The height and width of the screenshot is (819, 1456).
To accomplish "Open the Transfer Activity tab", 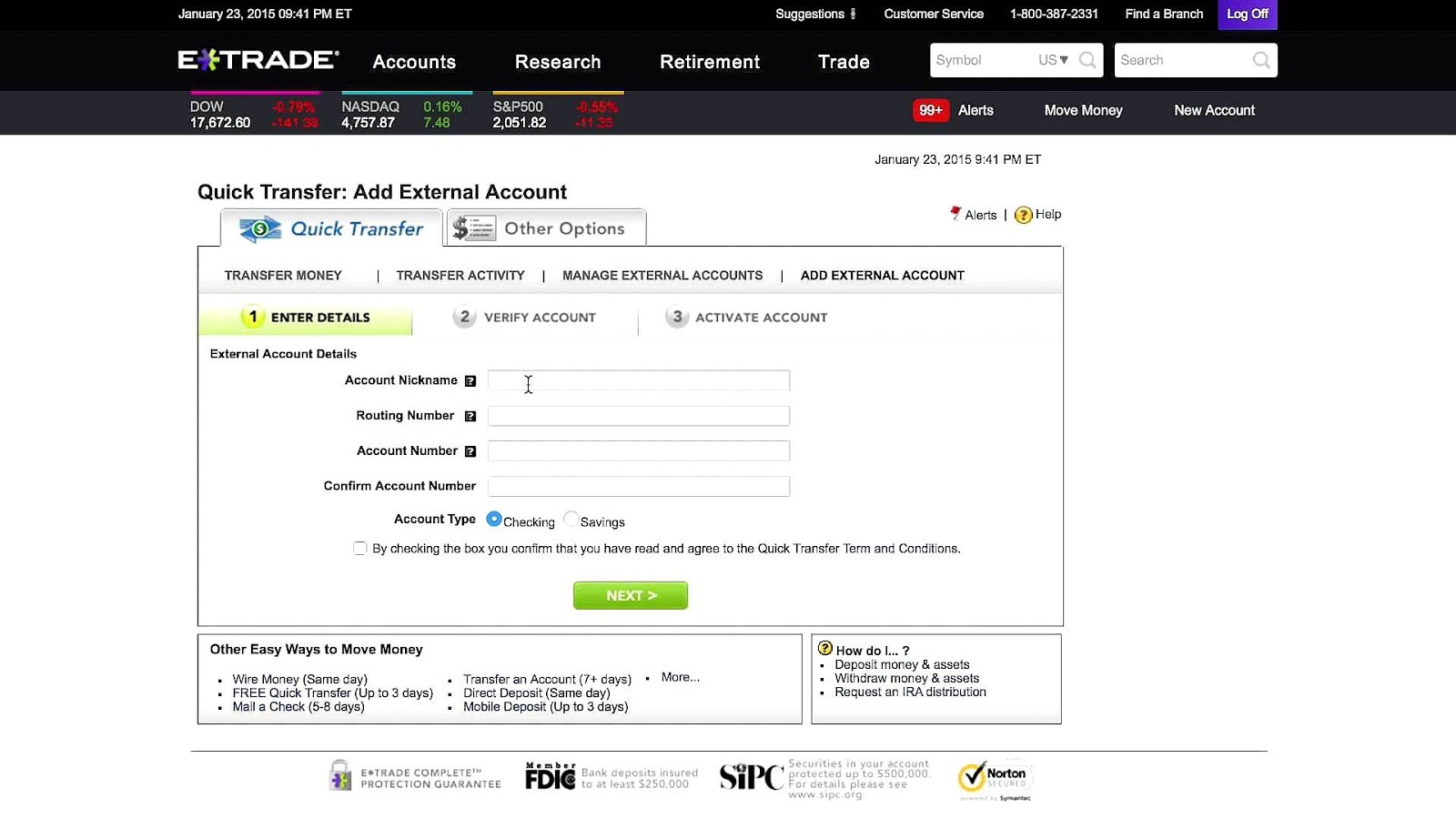I will coord(460,275).
